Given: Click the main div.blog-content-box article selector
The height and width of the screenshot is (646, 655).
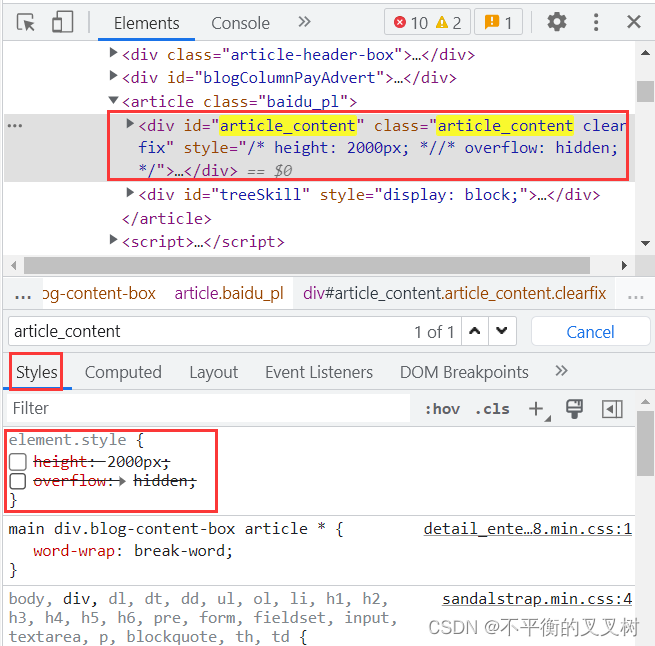Looking at the screenshot, I should click(167, 529).
